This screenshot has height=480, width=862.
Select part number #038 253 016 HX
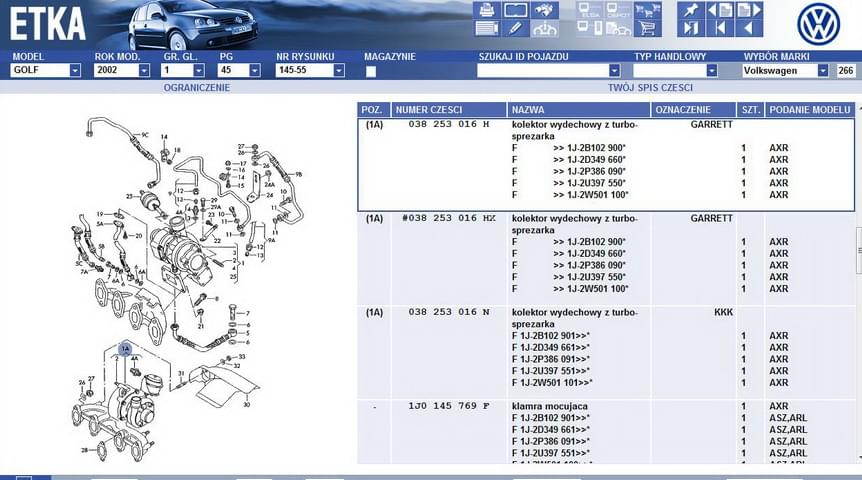[449, 218]
